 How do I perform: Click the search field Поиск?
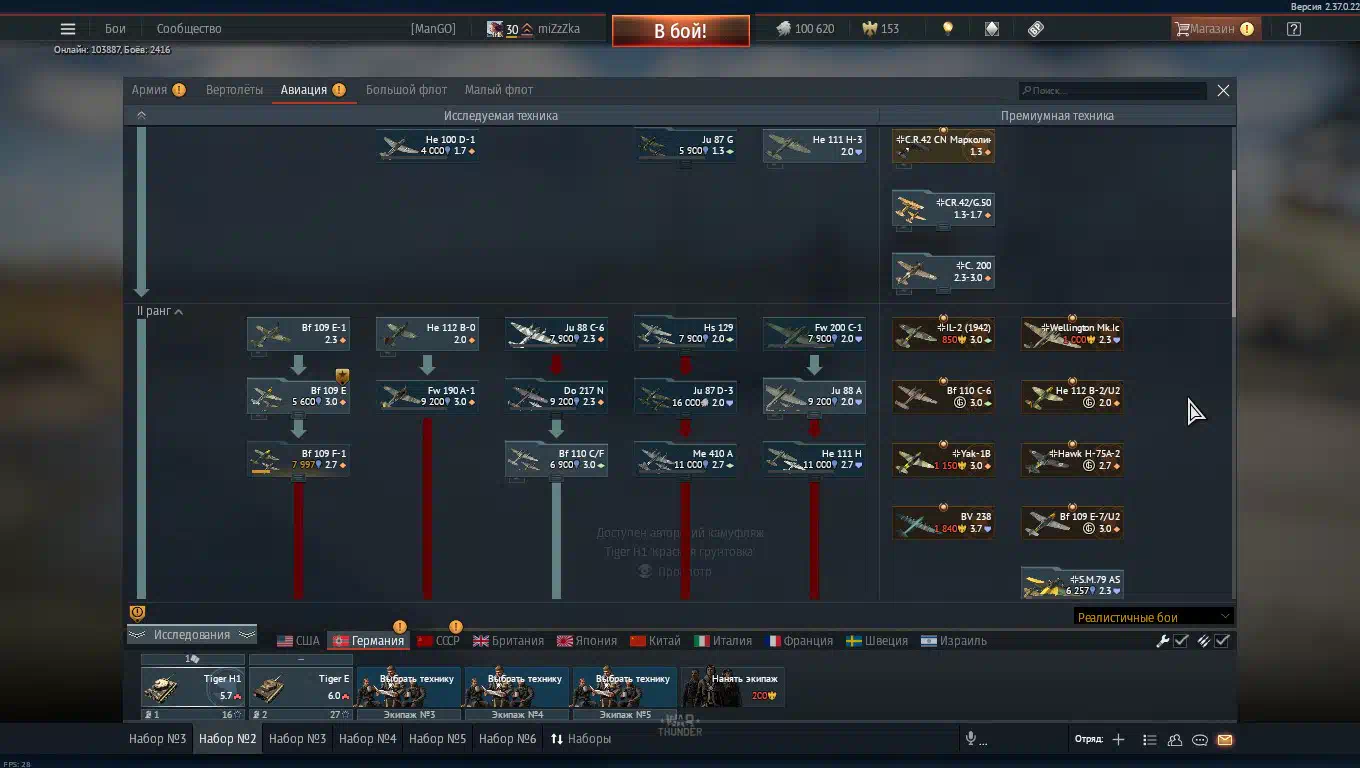pyautogui.click(x=1112, y=91)
